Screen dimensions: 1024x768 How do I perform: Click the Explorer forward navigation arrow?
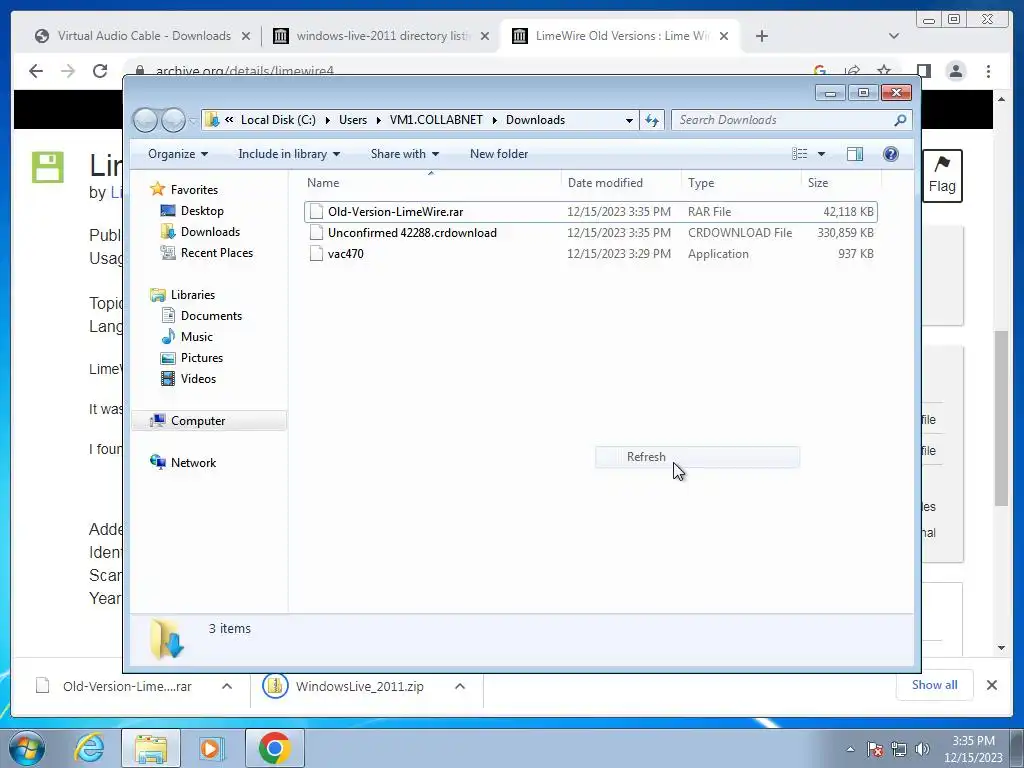[173, 120]
